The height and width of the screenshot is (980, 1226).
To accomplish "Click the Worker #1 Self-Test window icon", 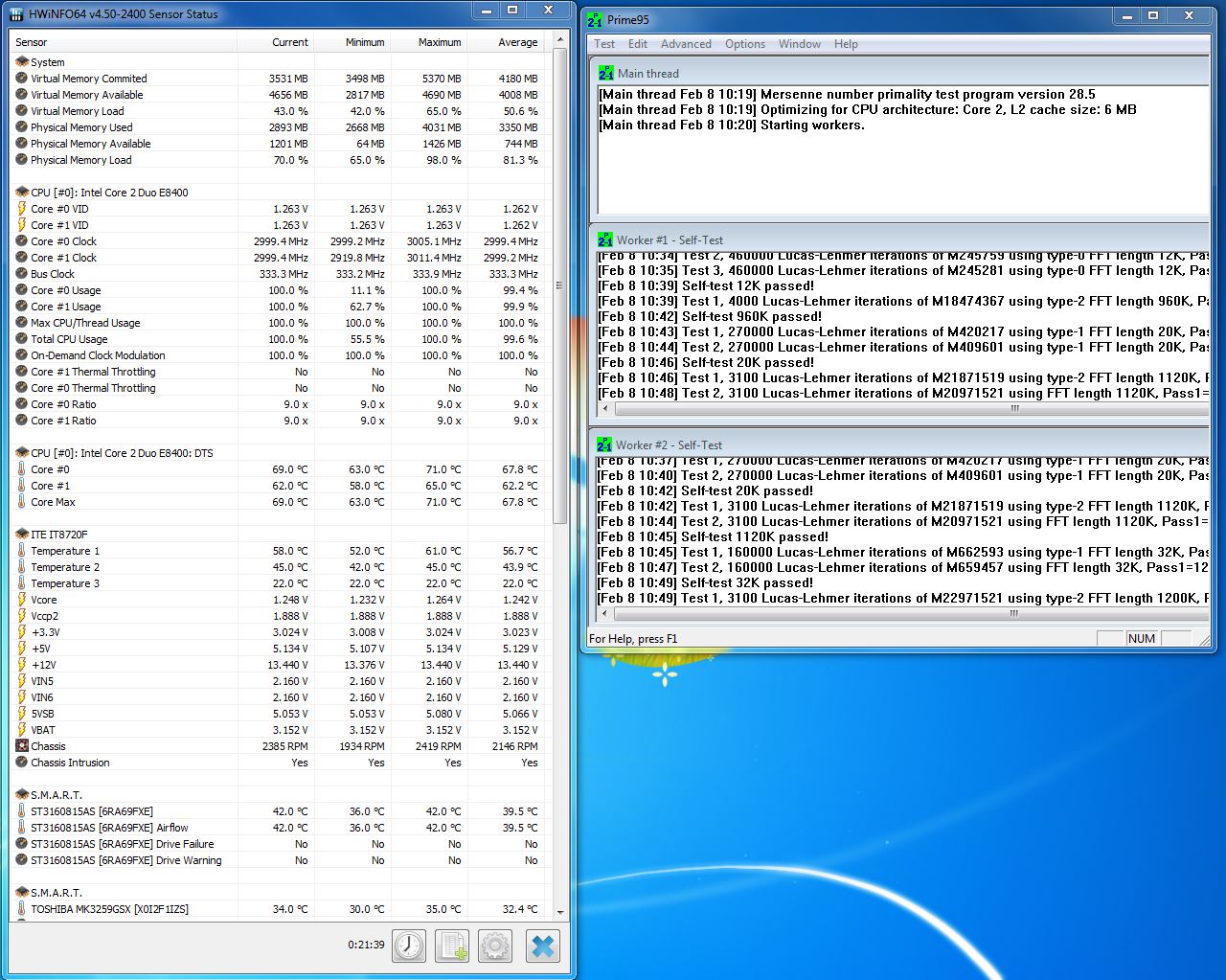I will (604, 239).
